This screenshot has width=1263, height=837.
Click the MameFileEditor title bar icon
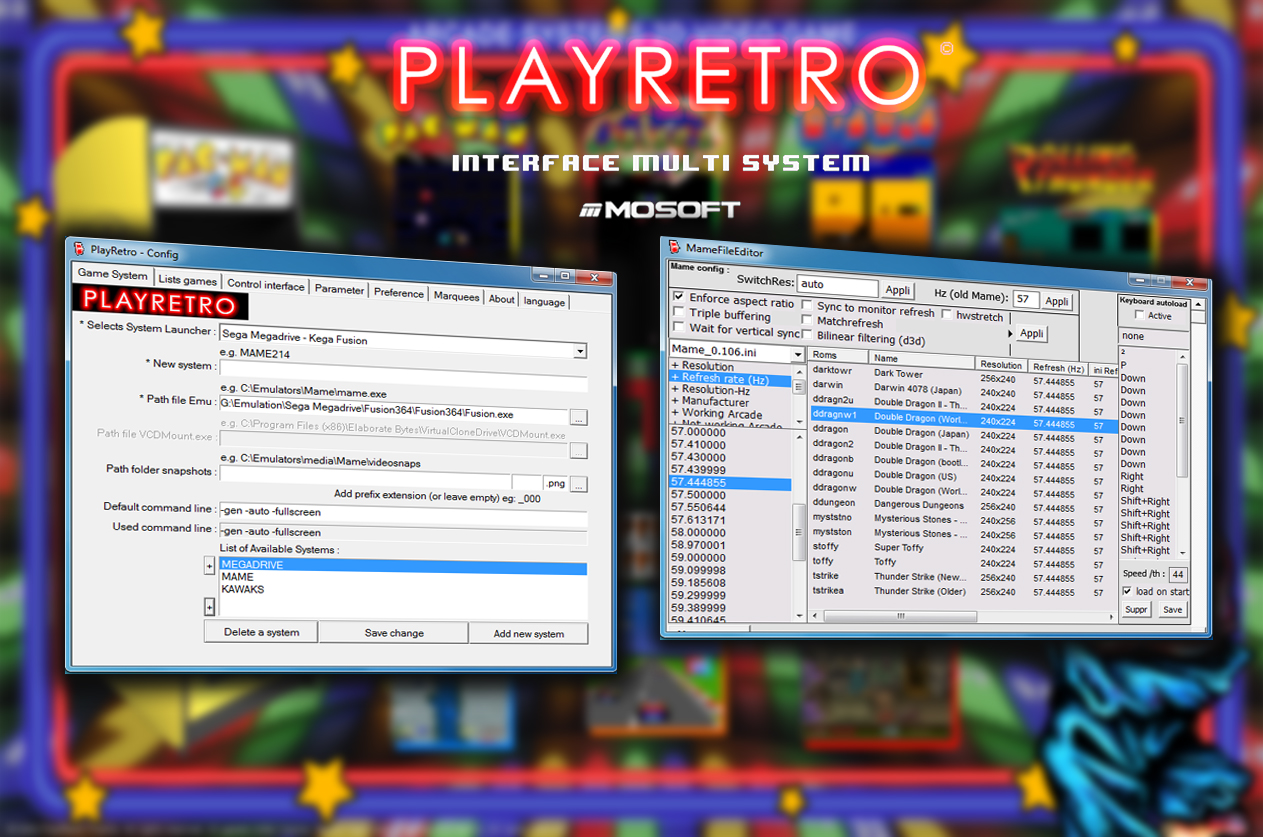(673, 248)
